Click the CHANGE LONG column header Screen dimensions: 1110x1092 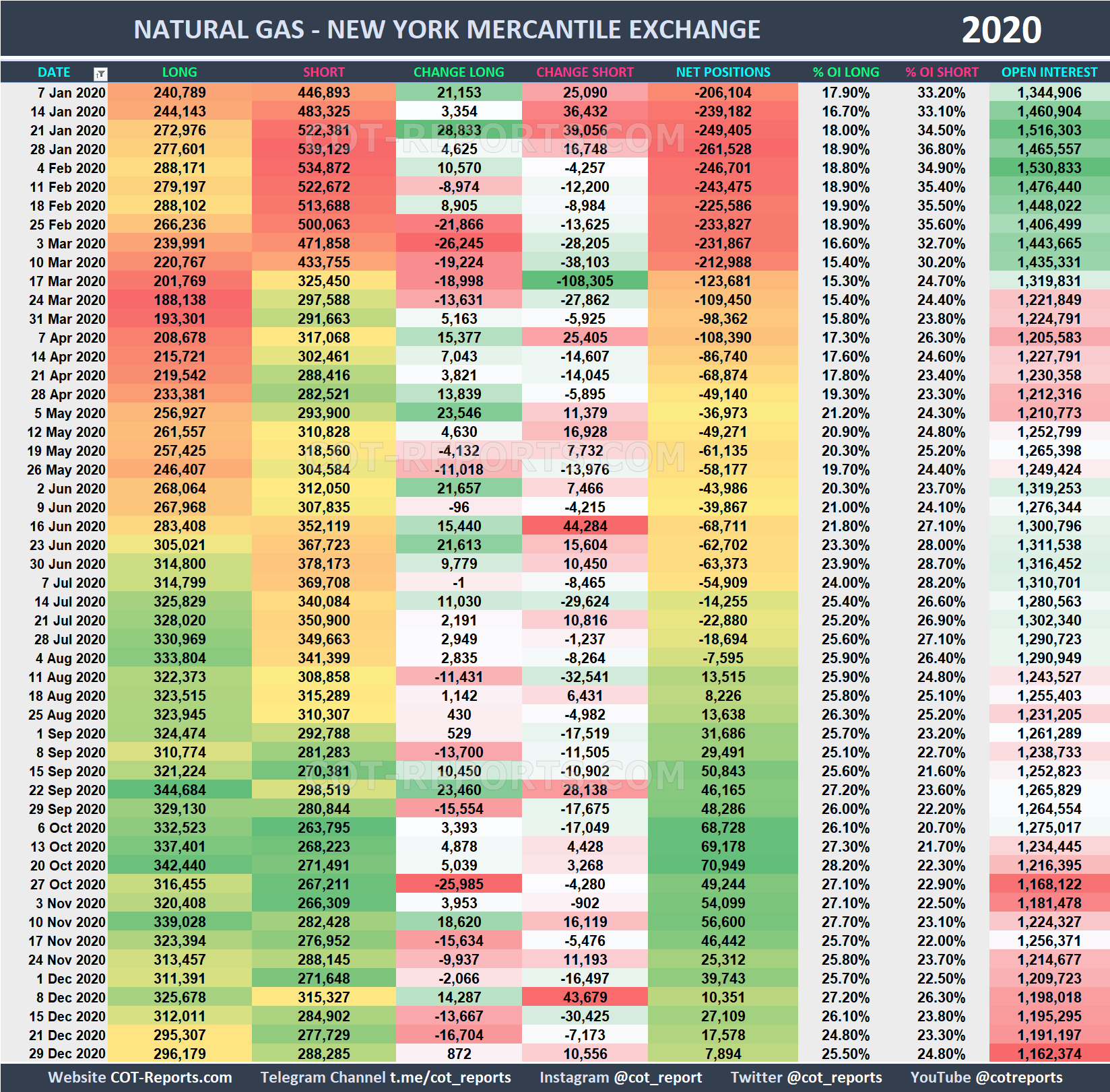[459, 72]
